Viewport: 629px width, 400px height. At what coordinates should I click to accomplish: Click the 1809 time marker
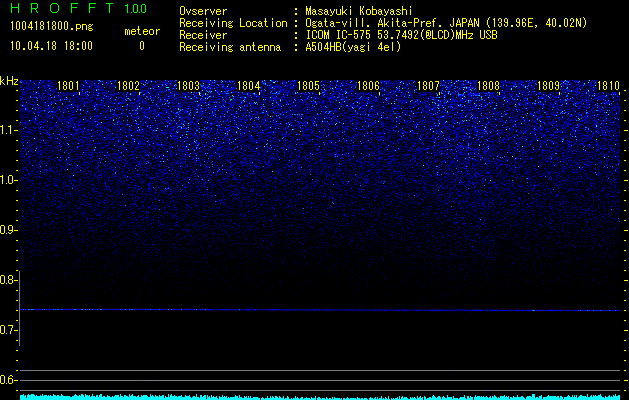(x=548, y=86)
